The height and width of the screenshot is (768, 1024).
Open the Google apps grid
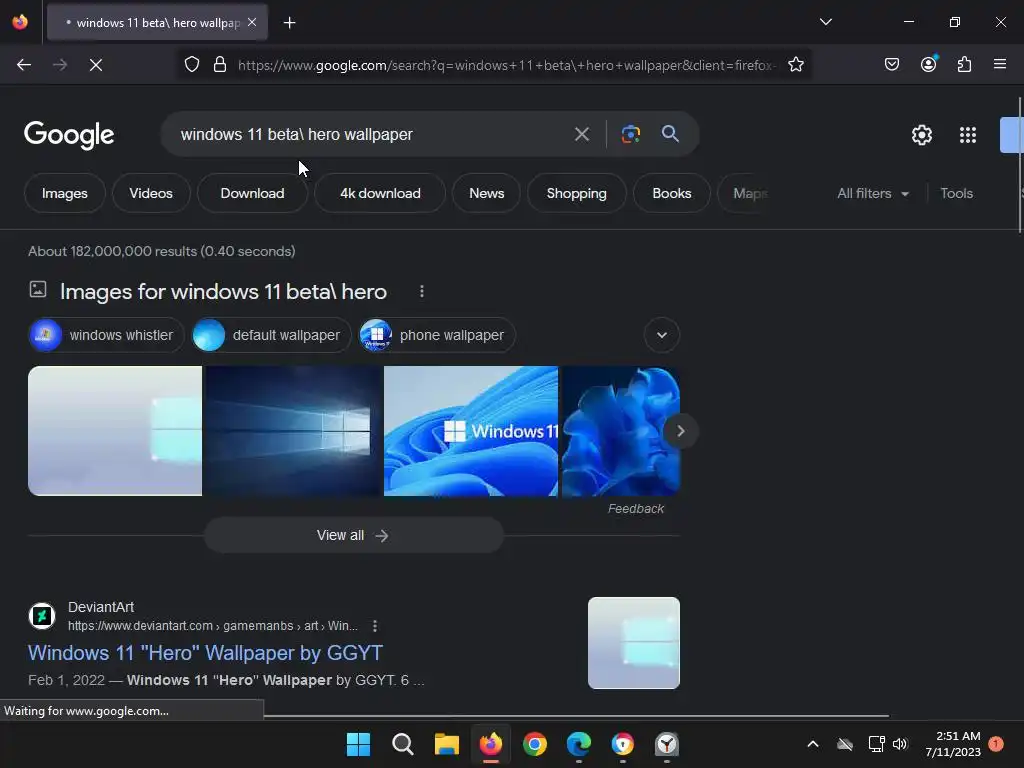click(968, 135)
